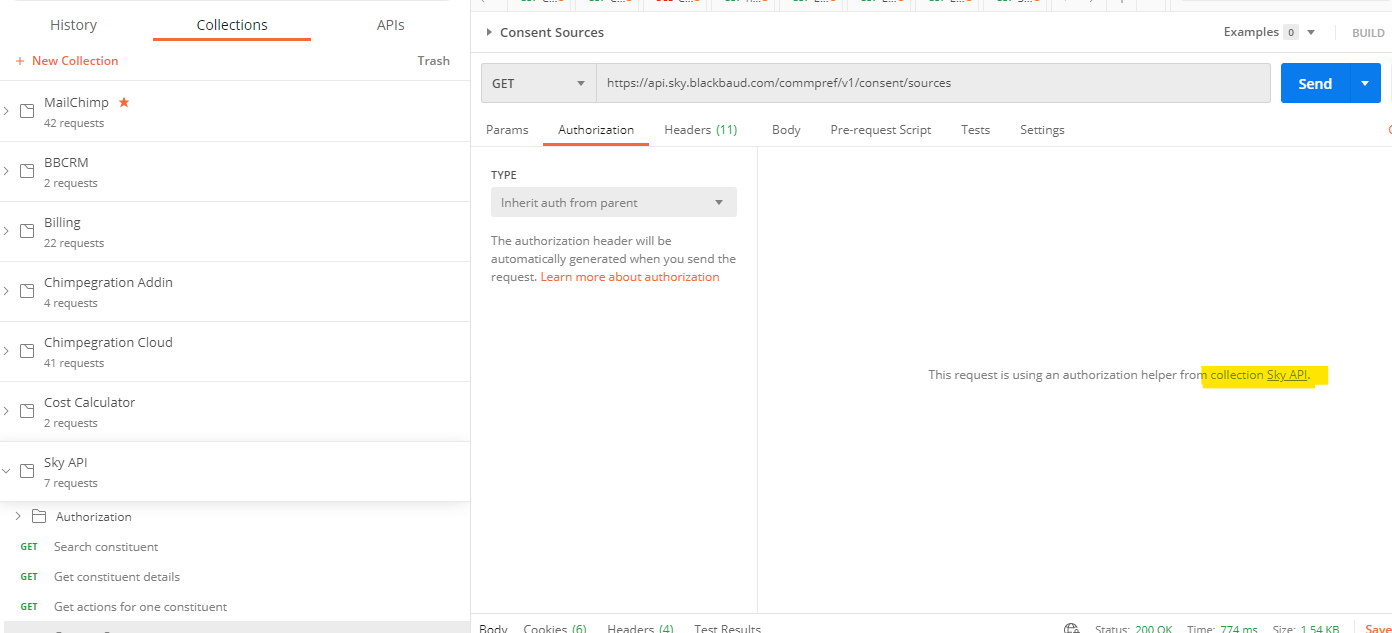Click the Authorization subfolder icon
The width and height of the screenshot is (1392, 633).
click(39, 517)
